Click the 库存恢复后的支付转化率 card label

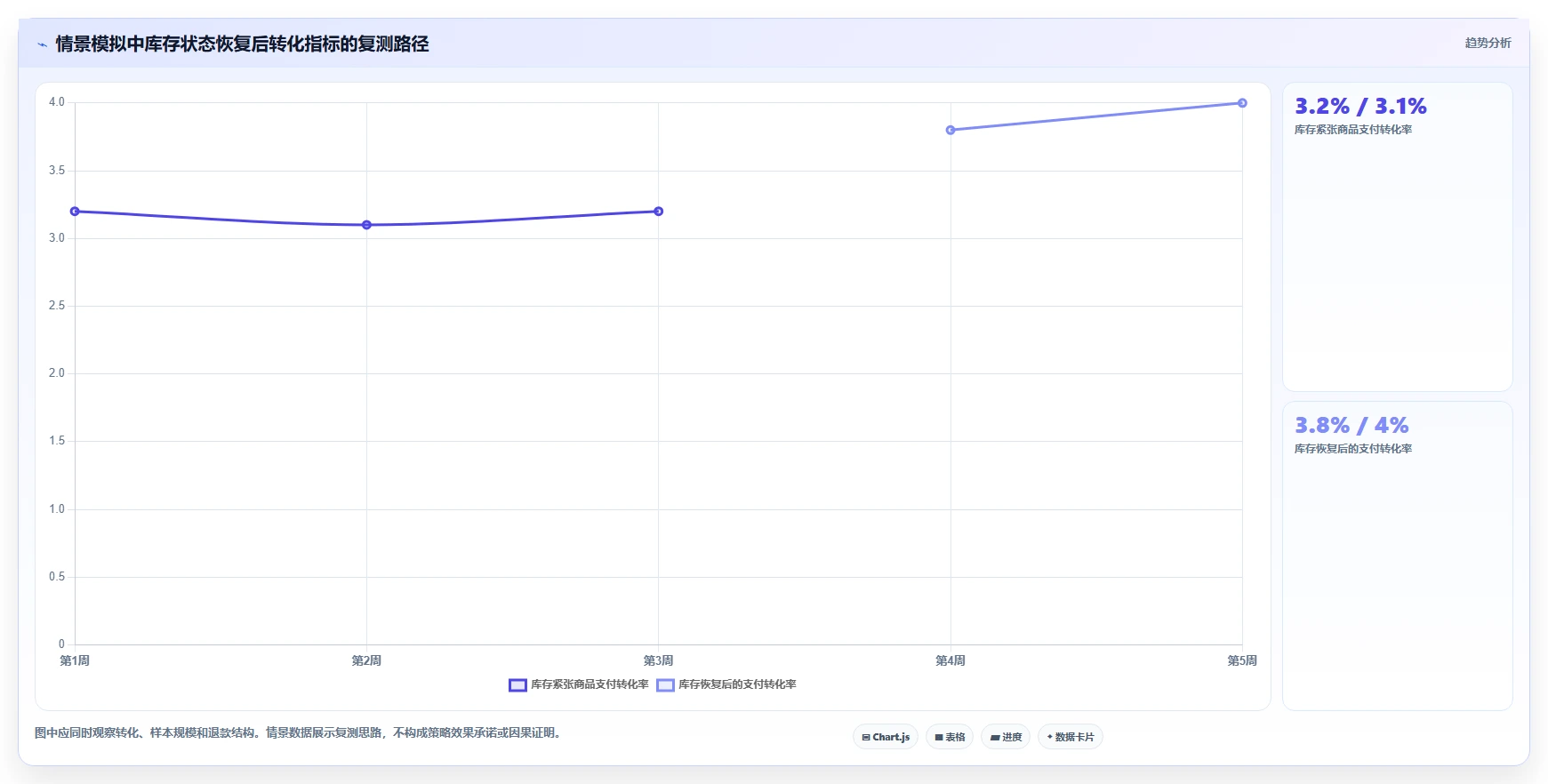[x=1353, y=449]
